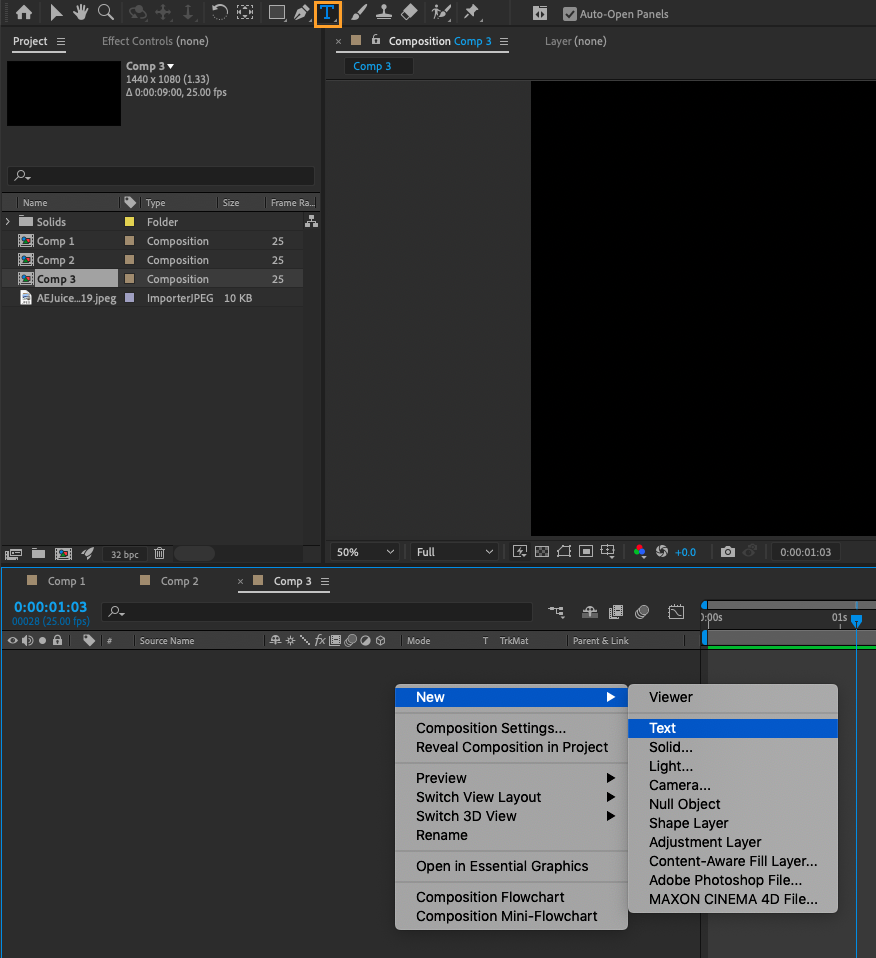
Task: Click the viewer timecode 0:00:01:03 button
Action: click(805, 552)
